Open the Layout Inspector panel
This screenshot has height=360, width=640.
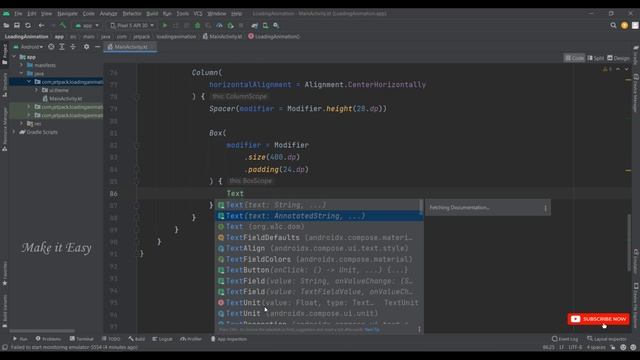coord(608,339)
